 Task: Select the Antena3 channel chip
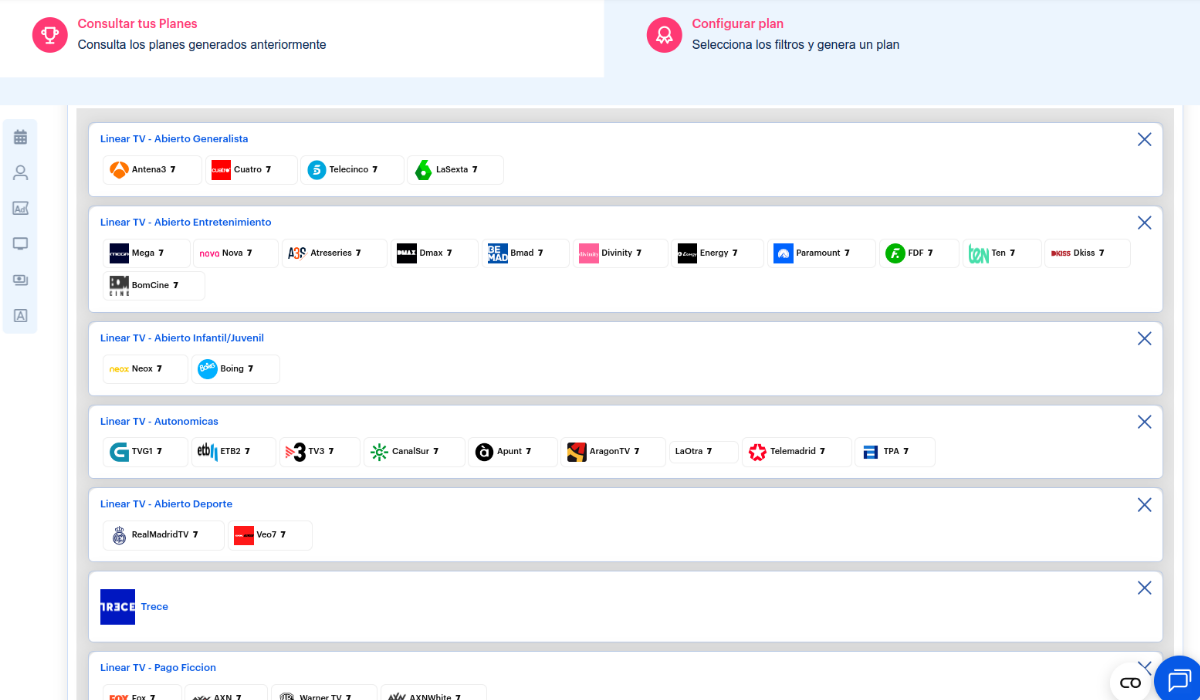[x=152, y=170]
